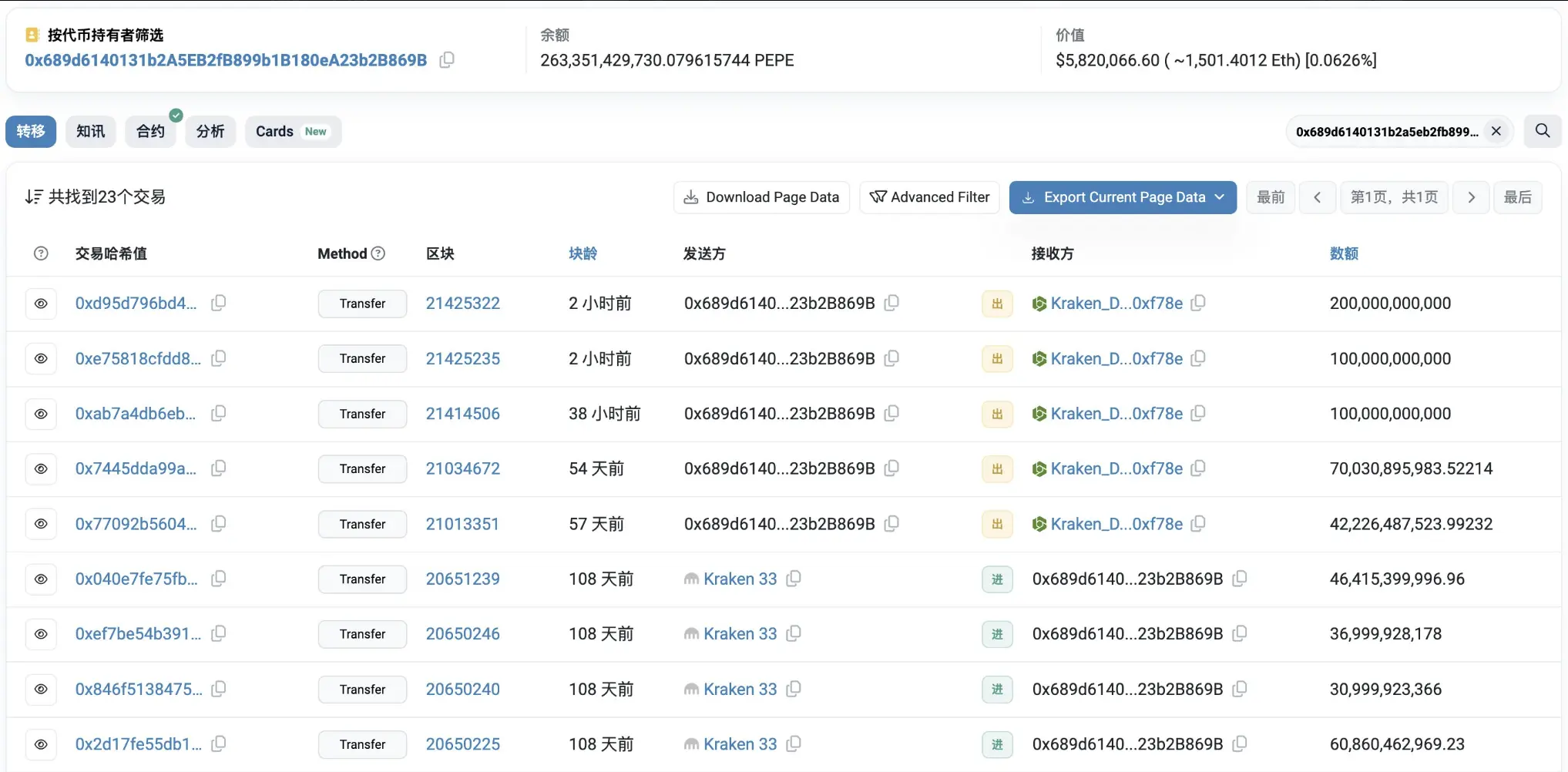The width and height of the screenshot is (1568, 772).
Task: Expand the Export Current Page Data dropdown
Action: click(1220, 197)
